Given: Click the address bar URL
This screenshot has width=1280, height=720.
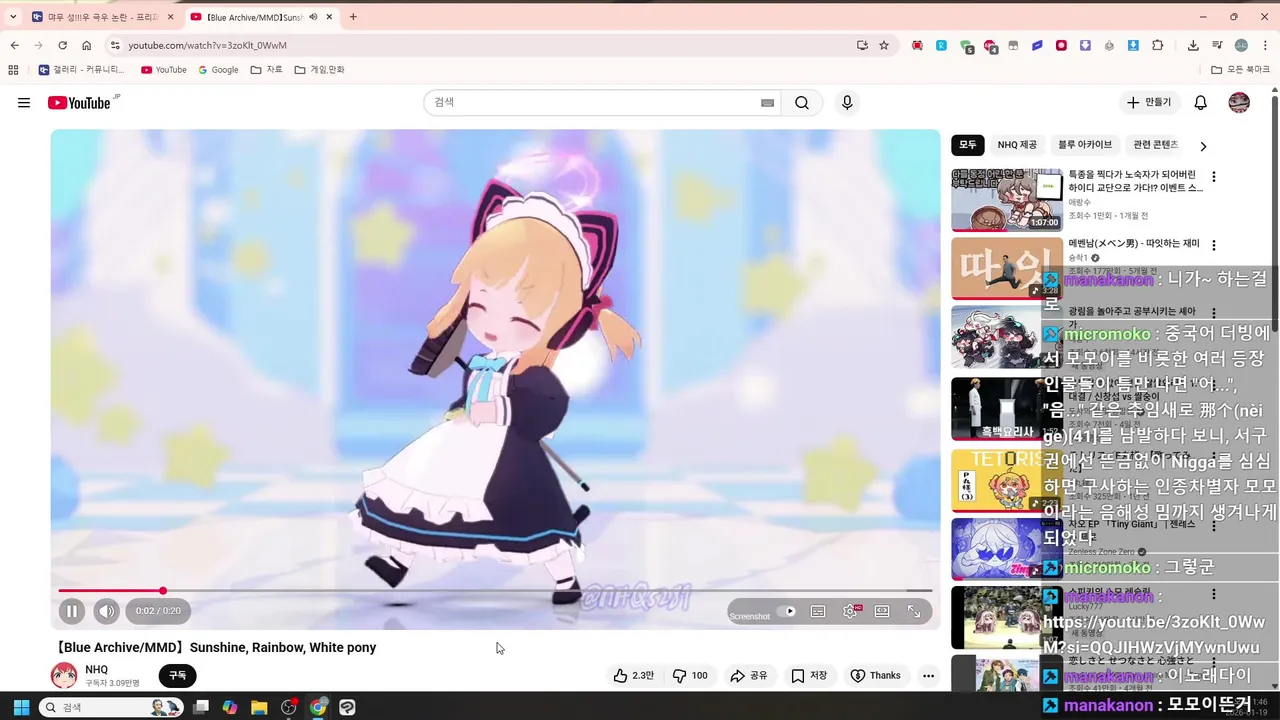Looking at the screenshot, I should point(207,45).
